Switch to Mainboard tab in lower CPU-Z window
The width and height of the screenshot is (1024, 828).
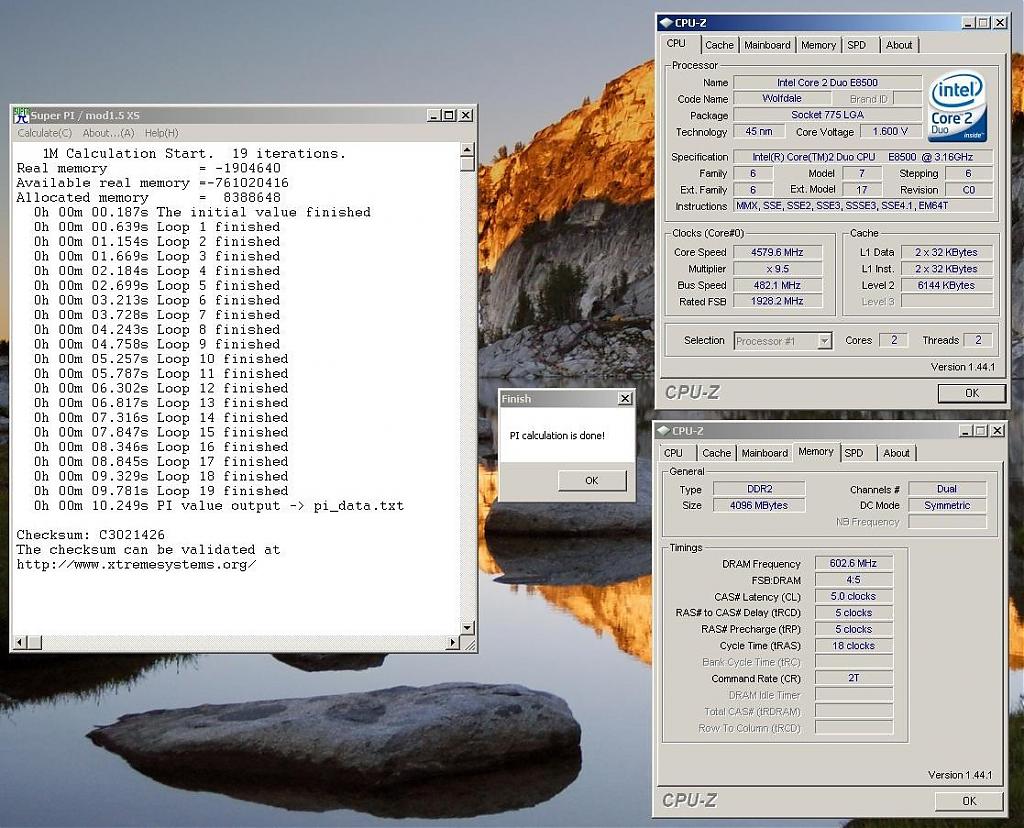pos(764,453)
